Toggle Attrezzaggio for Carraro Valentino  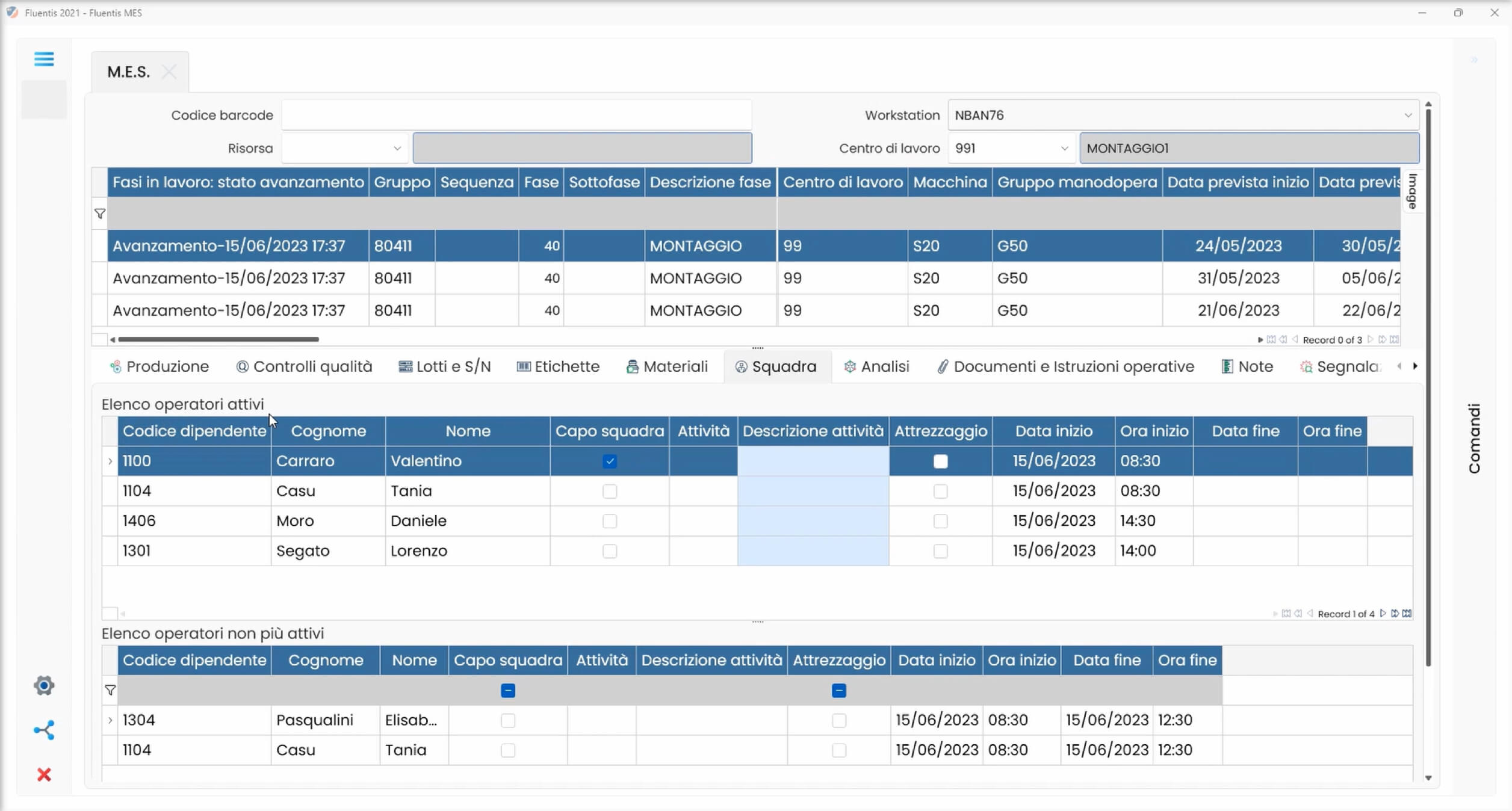point(941,461)
